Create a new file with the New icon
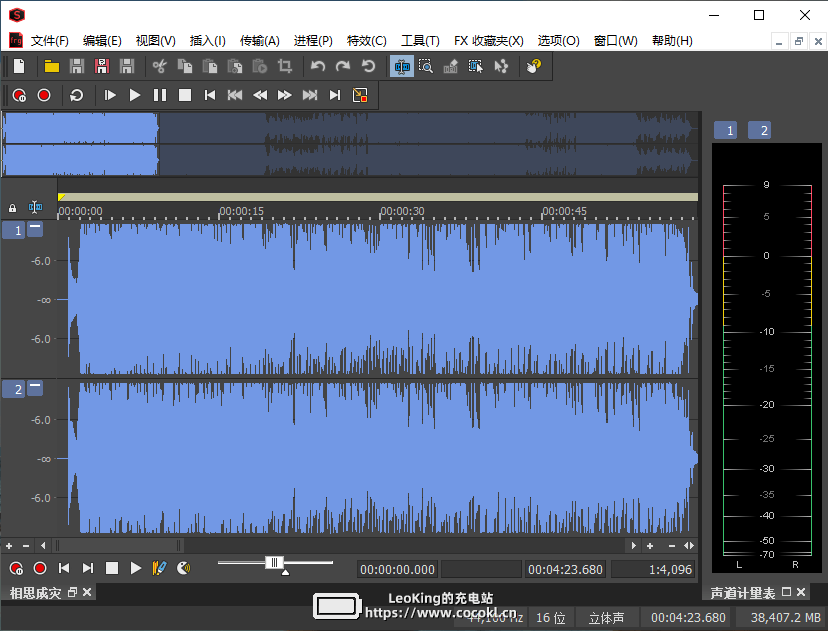 (x=19, y=66)
